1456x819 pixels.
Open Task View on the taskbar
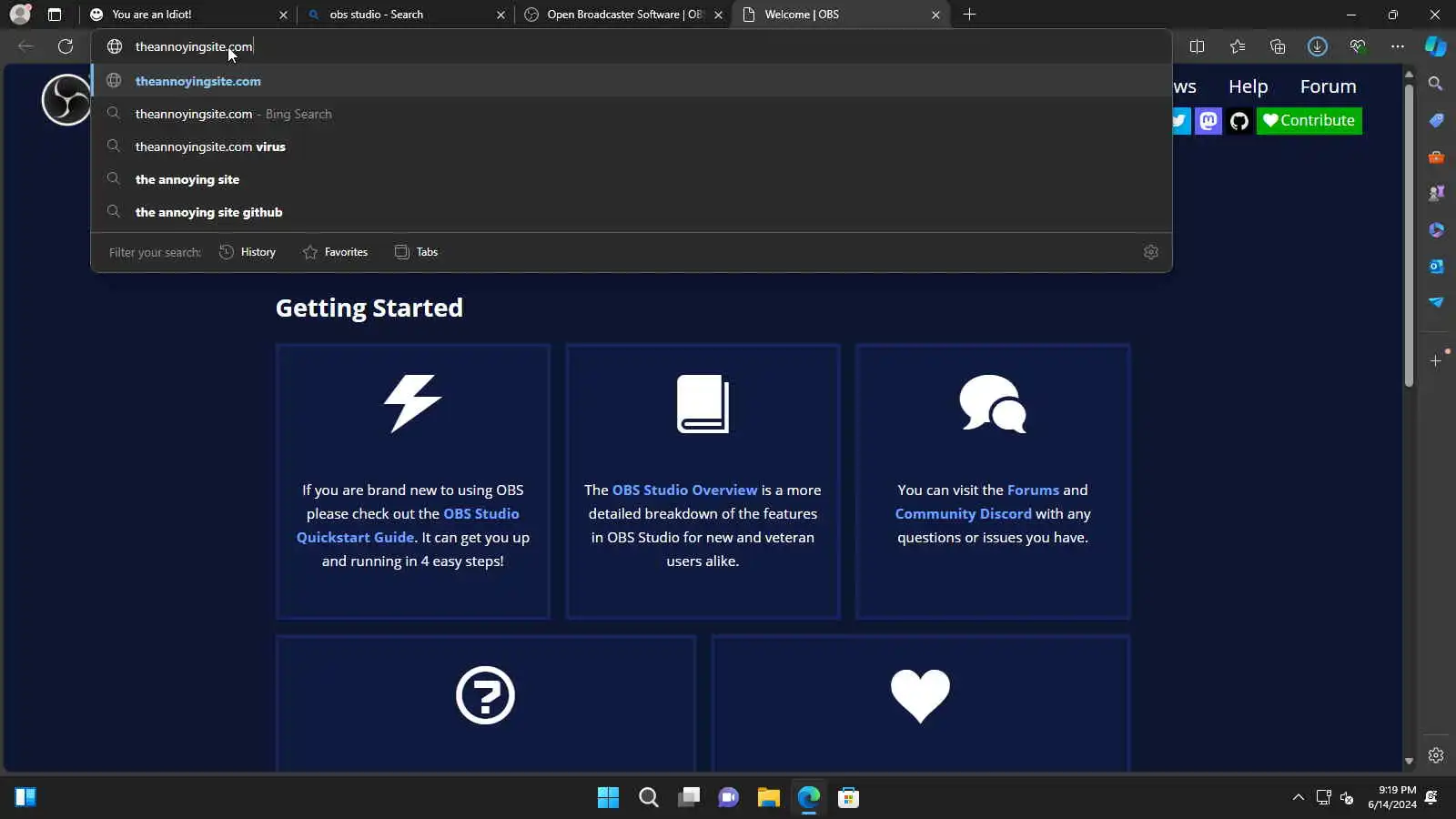point(688,798)
